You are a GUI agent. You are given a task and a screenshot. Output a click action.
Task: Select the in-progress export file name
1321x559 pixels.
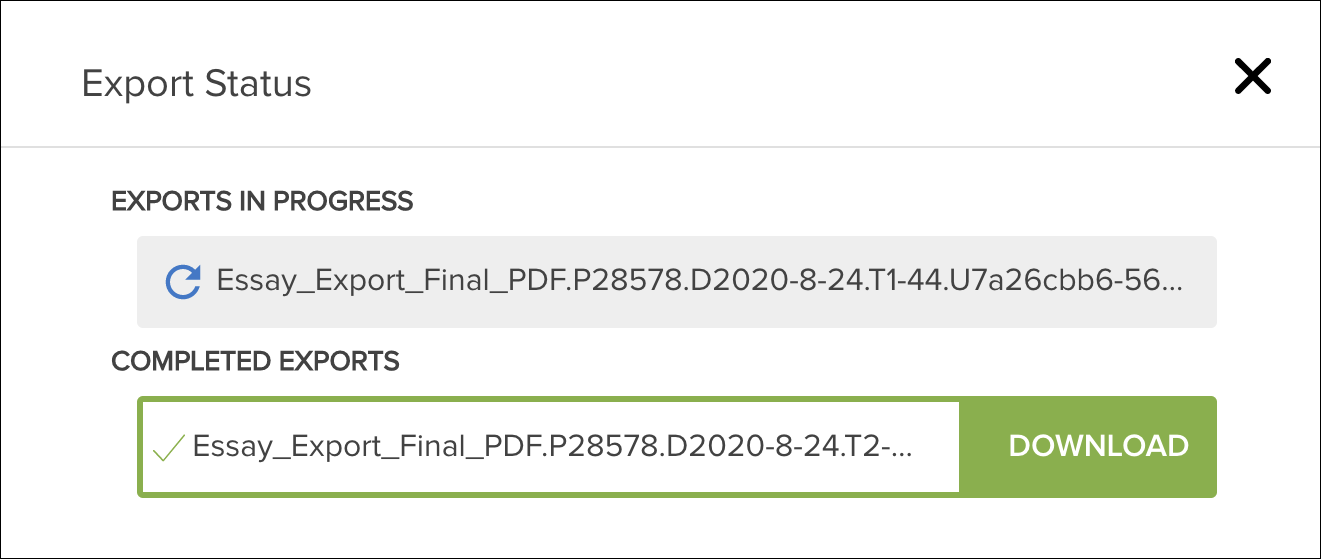(x=700, y=281)
